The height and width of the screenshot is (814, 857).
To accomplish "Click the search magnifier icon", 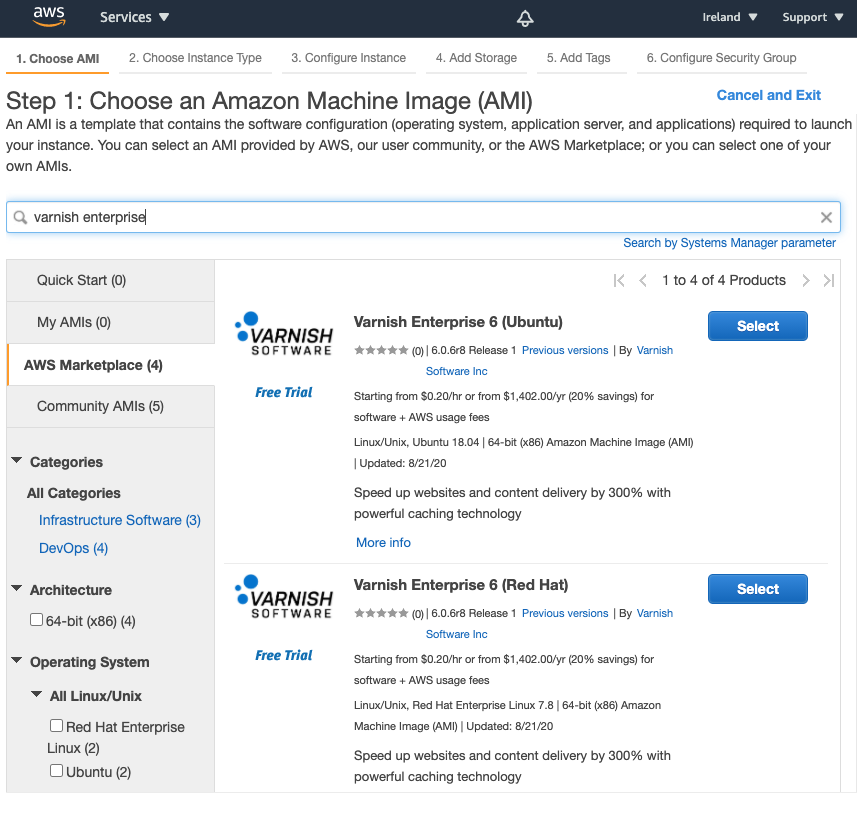I will 22,217.
